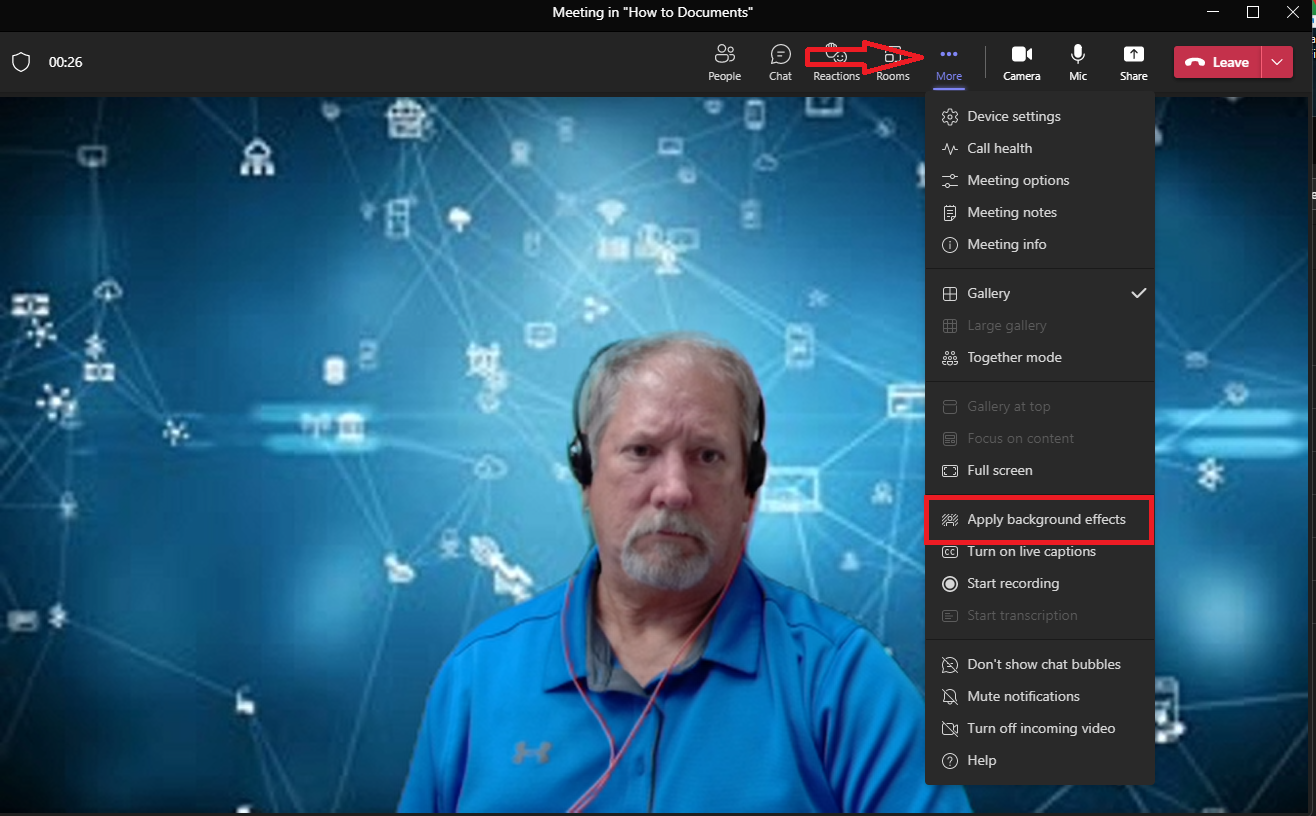Select Don't show chat bubbles

(1040, 664)
